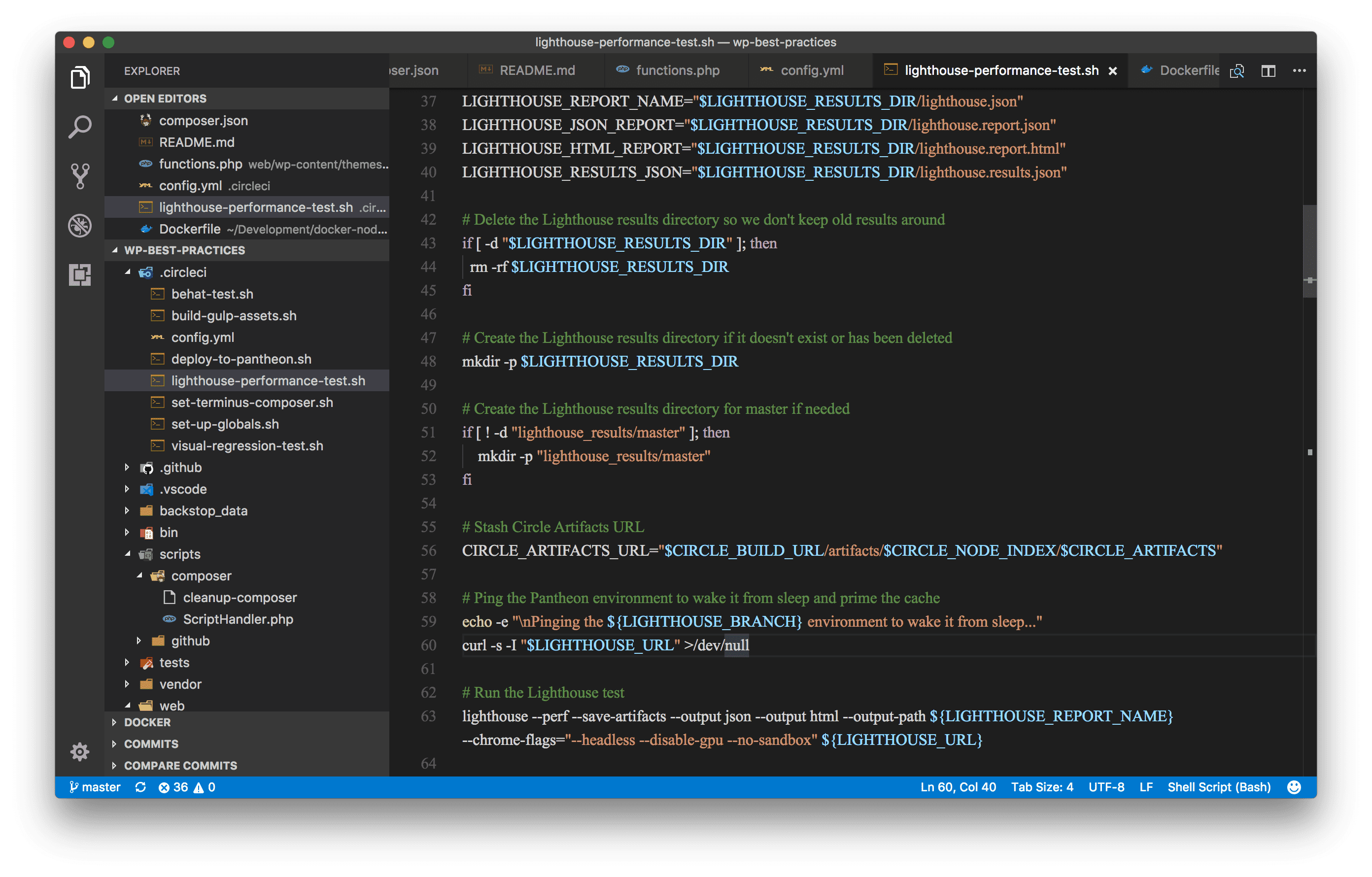Open the editor More Actions ellipsis
This screenshot has height=877, width=1372.
point(1299,70)
